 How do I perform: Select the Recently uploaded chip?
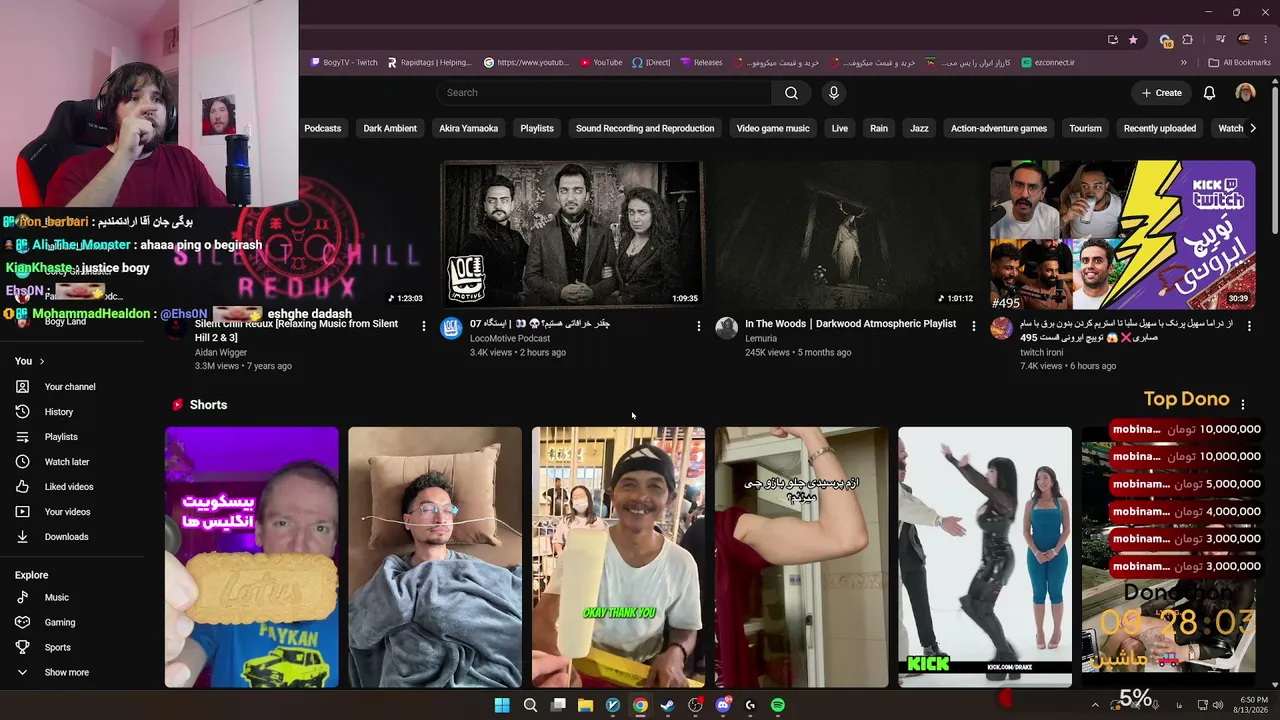[1160, 128]
